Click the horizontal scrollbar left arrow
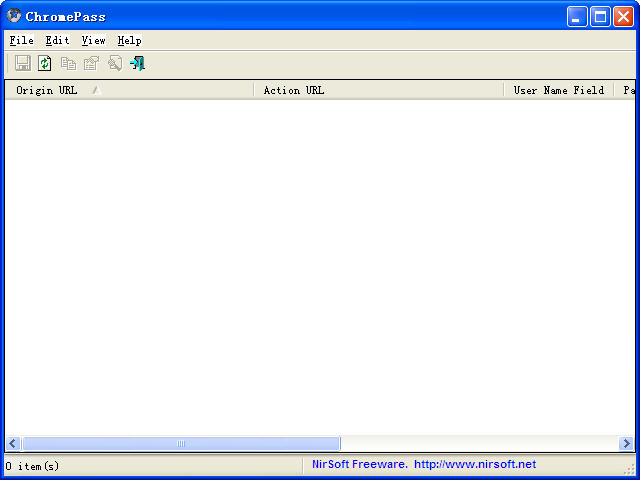Viewport: 640px width, 480px height. coord(13,443)
